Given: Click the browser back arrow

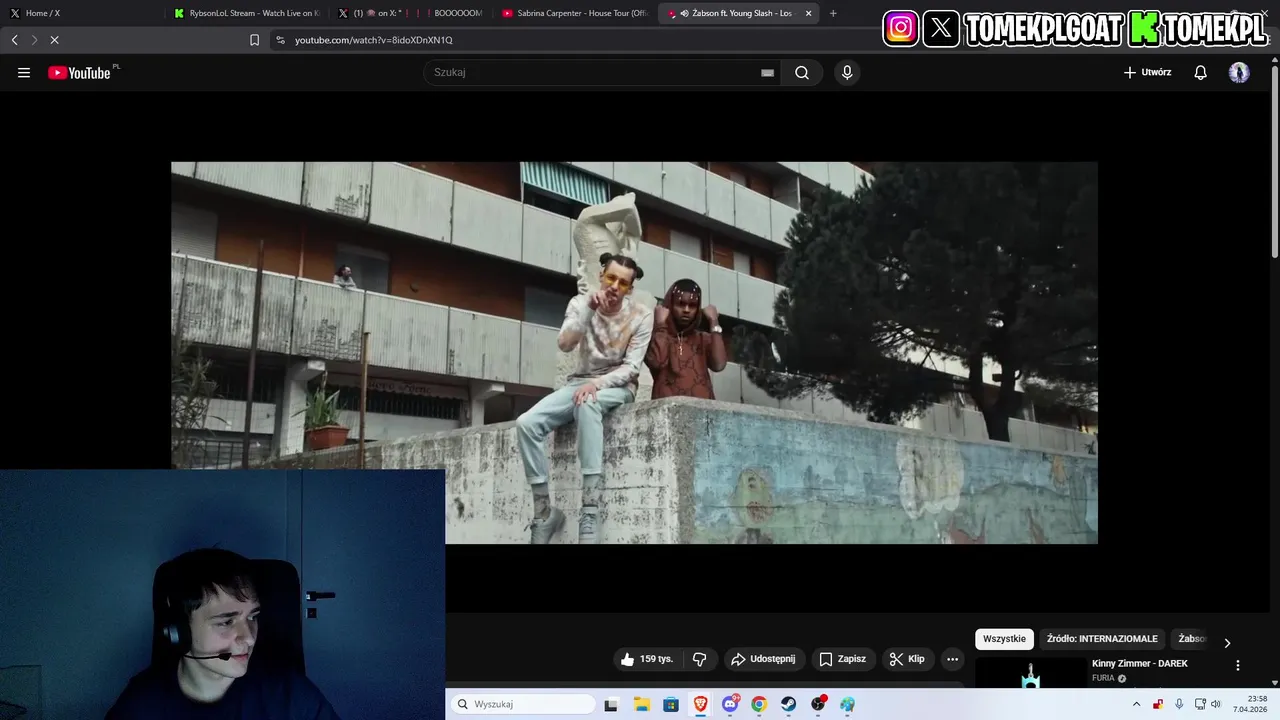Looking at the screenshot, I should point(14,40).
